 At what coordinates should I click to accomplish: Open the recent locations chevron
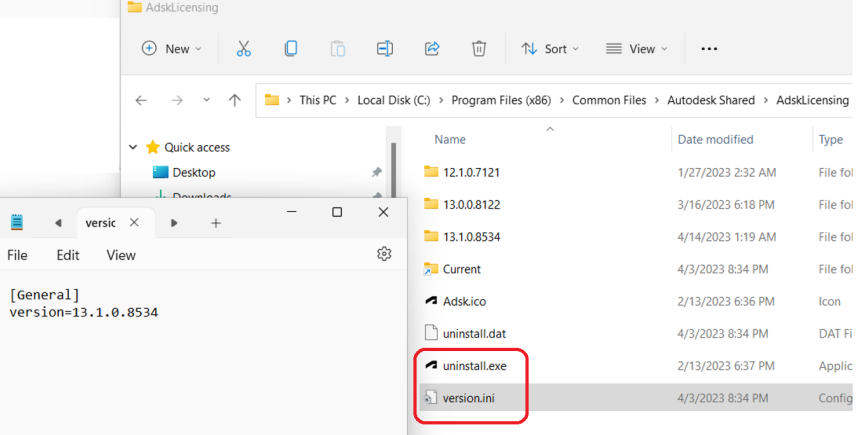(207, 100)
